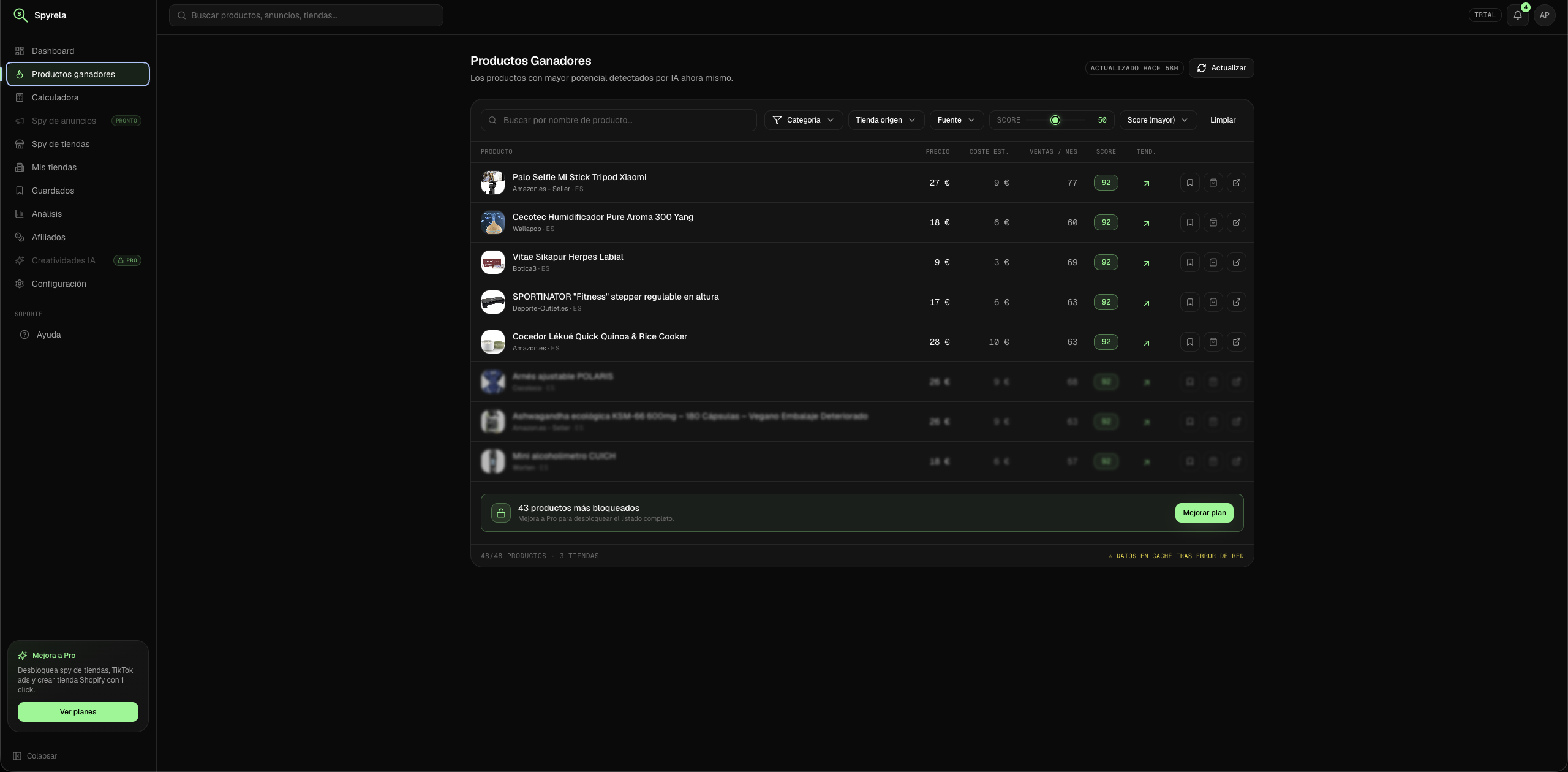Click the Calculadora calculator icon
This screenshot has width=1568, height=772.
[20, 97]
